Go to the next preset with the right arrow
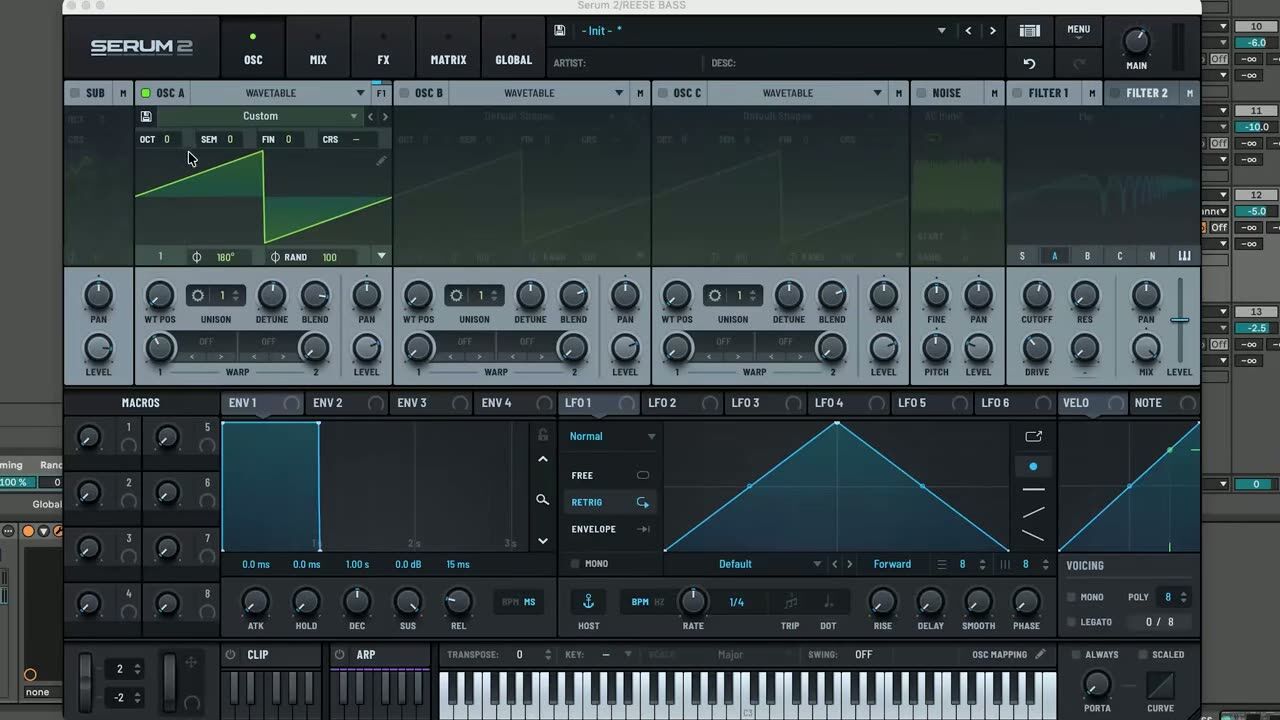The height and width of the screenshot is (720, 1280). (x=992, y=31)
